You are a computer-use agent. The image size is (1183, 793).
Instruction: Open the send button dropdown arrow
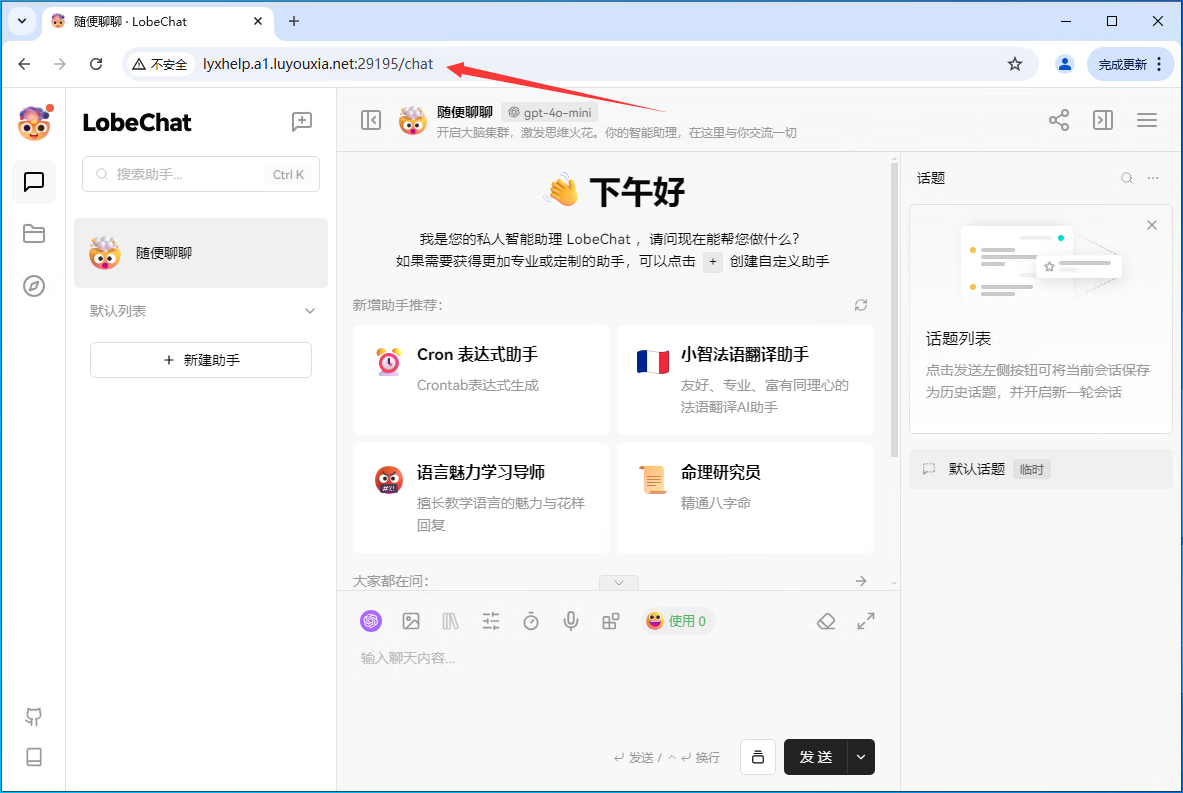coord(861,757)
